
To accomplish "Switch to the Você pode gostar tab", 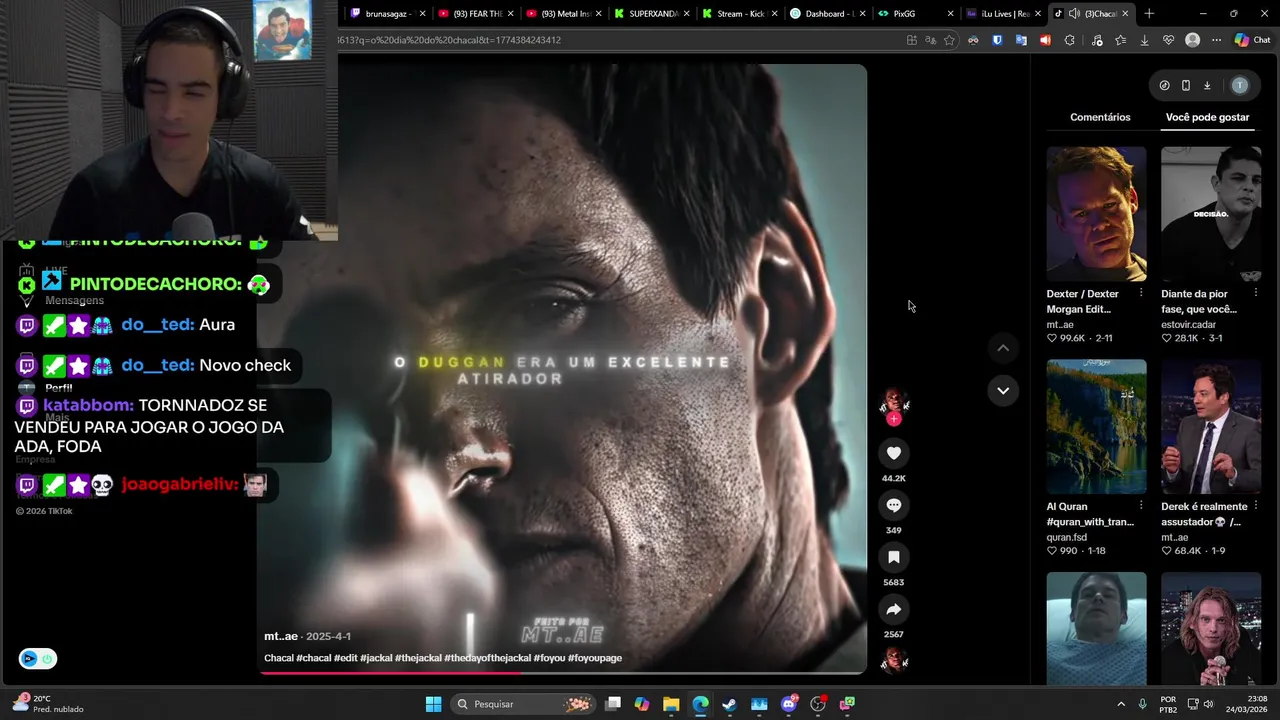I will (1207, 117).
